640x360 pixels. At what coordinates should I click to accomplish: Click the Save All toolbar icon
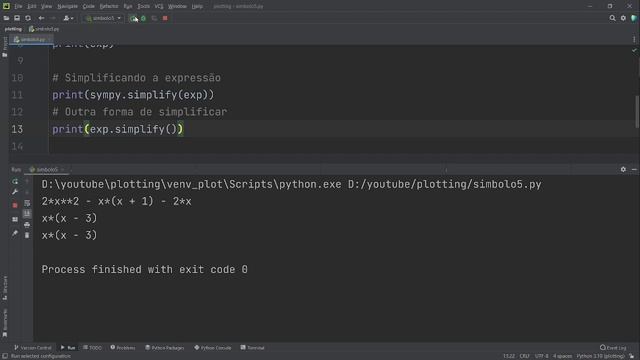pos(17,18)
